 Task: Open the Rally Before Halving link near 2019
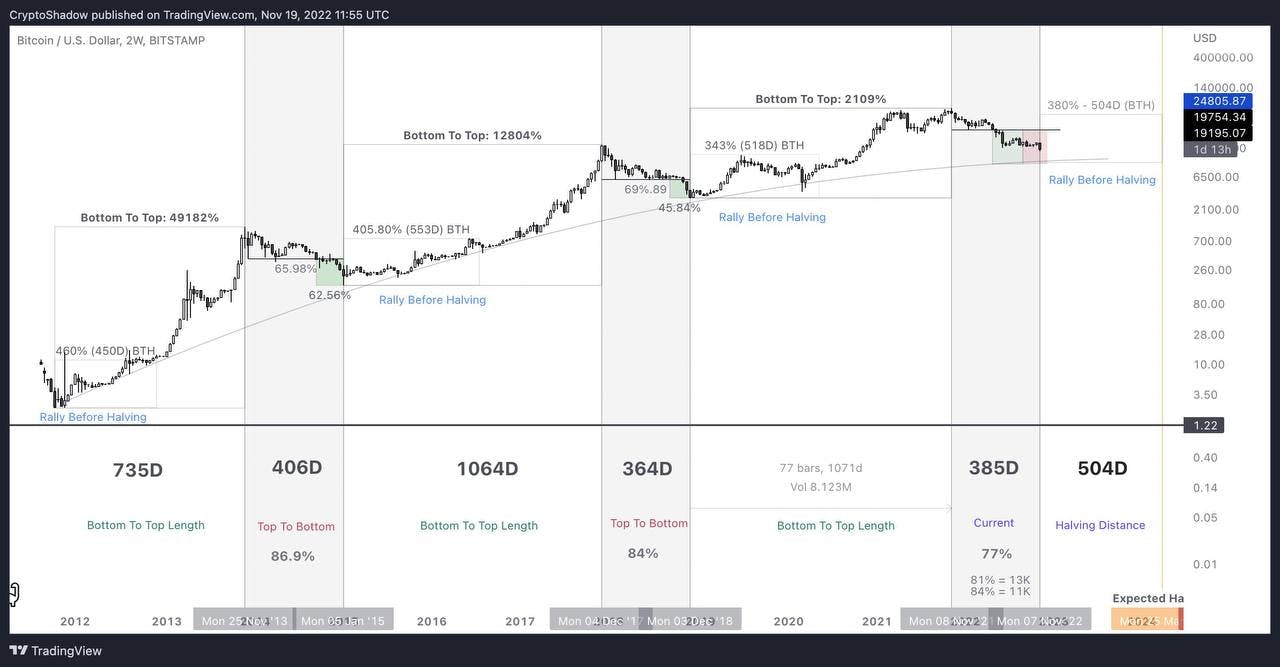[x=771, y=216]
